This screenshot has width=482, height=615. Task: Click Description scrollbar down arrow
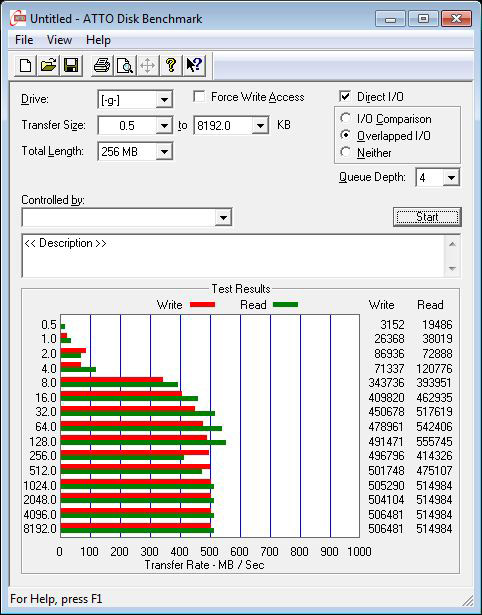[x=452, y=269]
